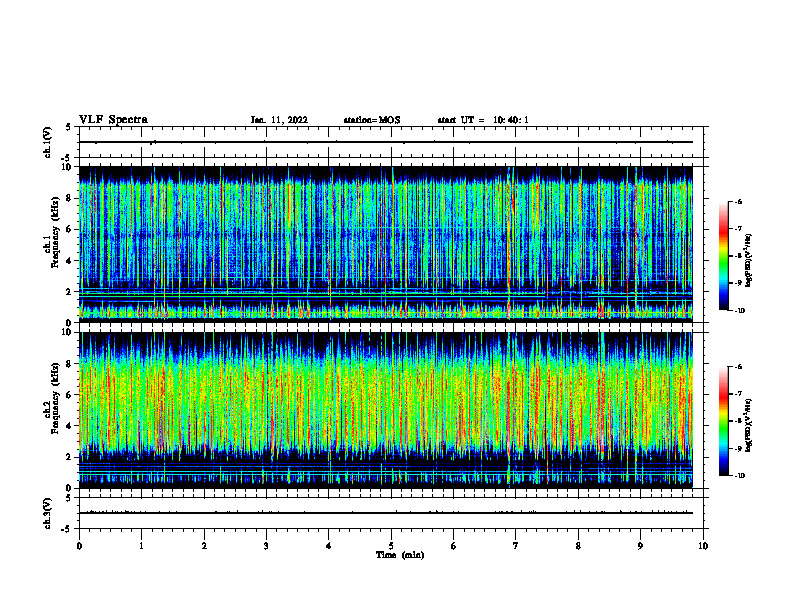
Task: Click the "VLF Spectra" plot title
Action: click(113, 120)
